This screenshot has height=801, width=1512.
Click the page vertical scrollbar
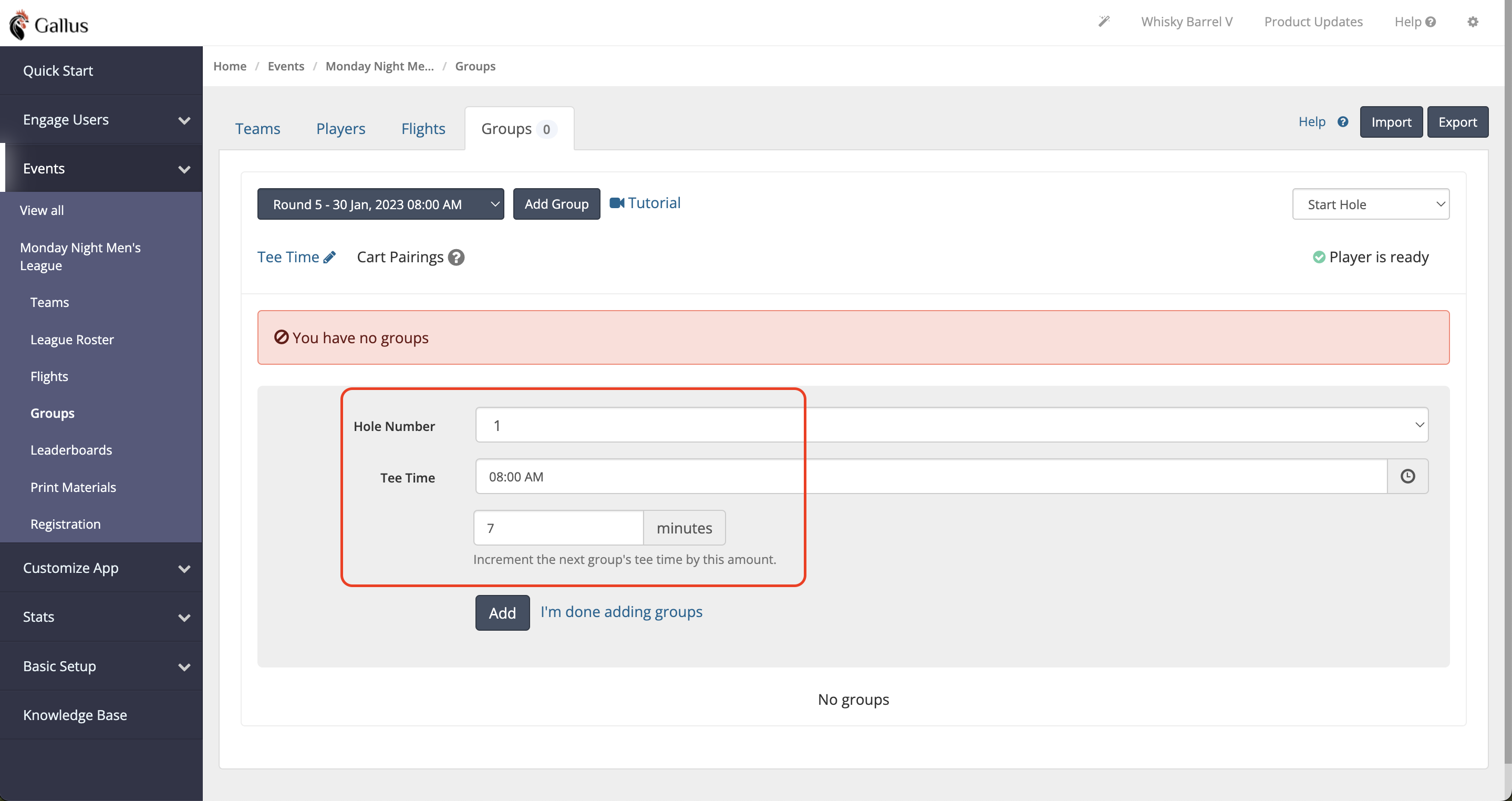[1507, 382]
